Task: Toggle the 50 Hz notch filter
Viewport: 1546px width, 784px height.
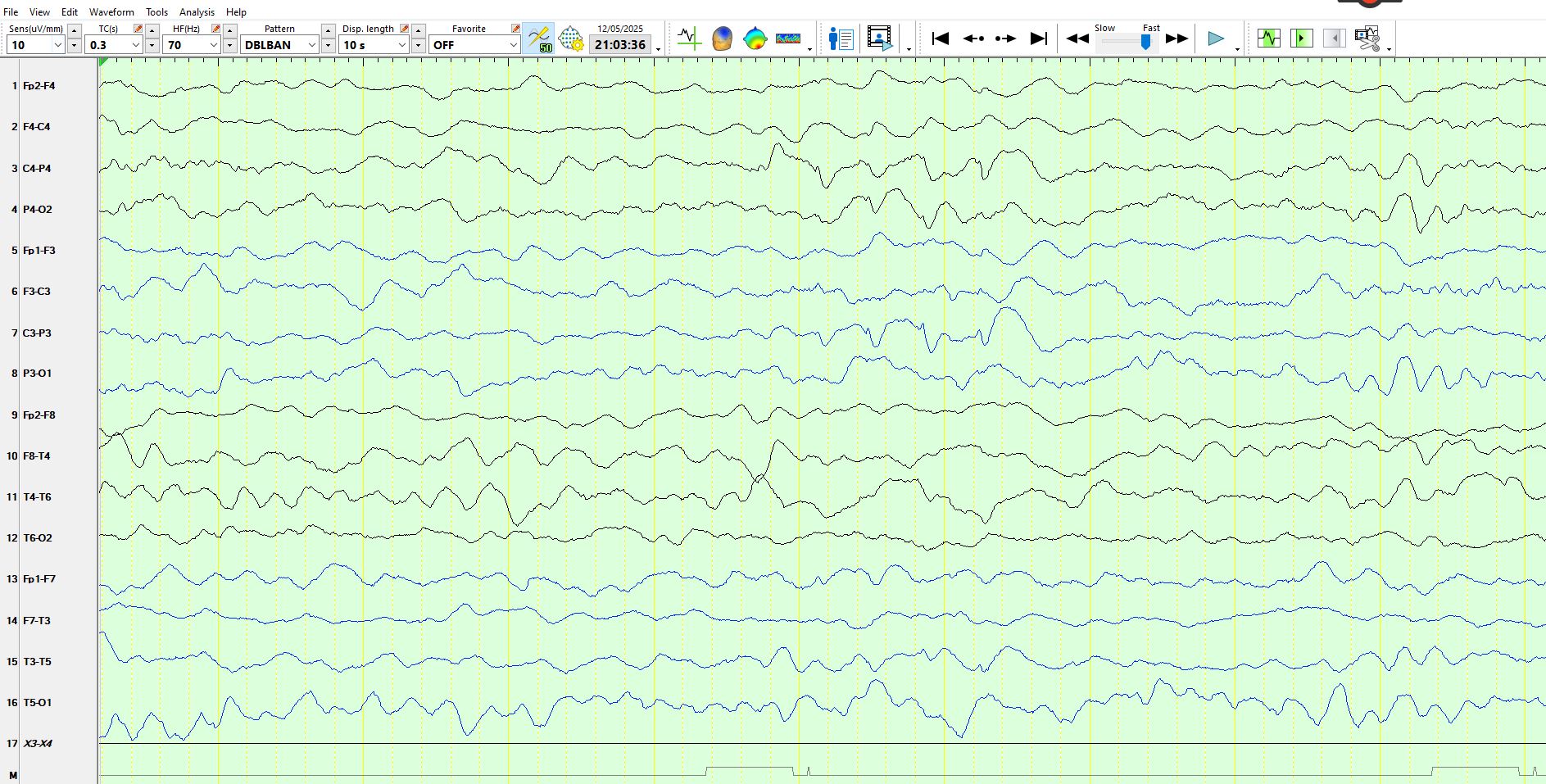Action: tap(538, 39)
